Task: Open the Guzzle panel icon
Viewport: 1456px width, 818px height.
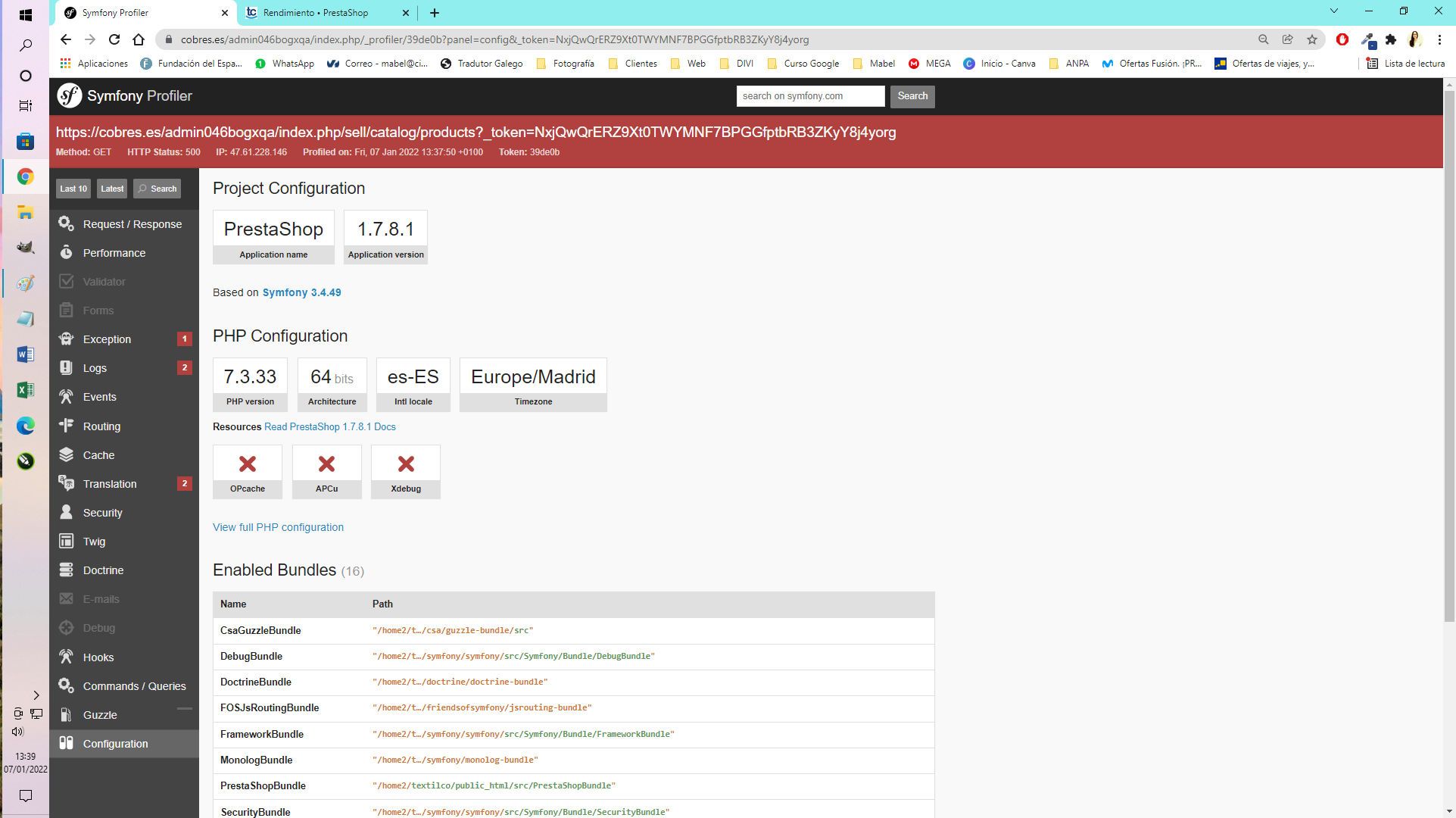Action: point(66,715)
